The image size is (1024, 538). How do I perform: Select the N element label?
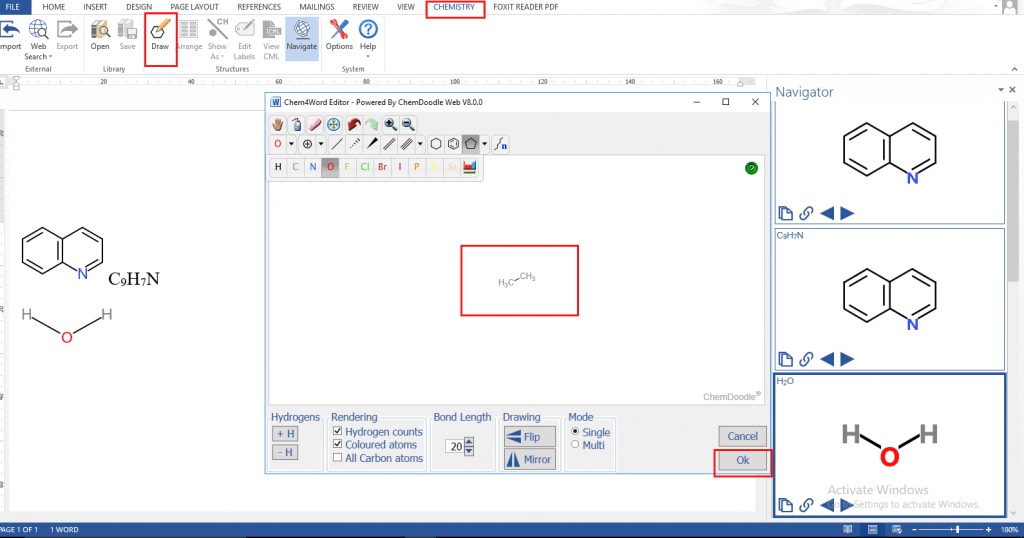pos(313,167)
